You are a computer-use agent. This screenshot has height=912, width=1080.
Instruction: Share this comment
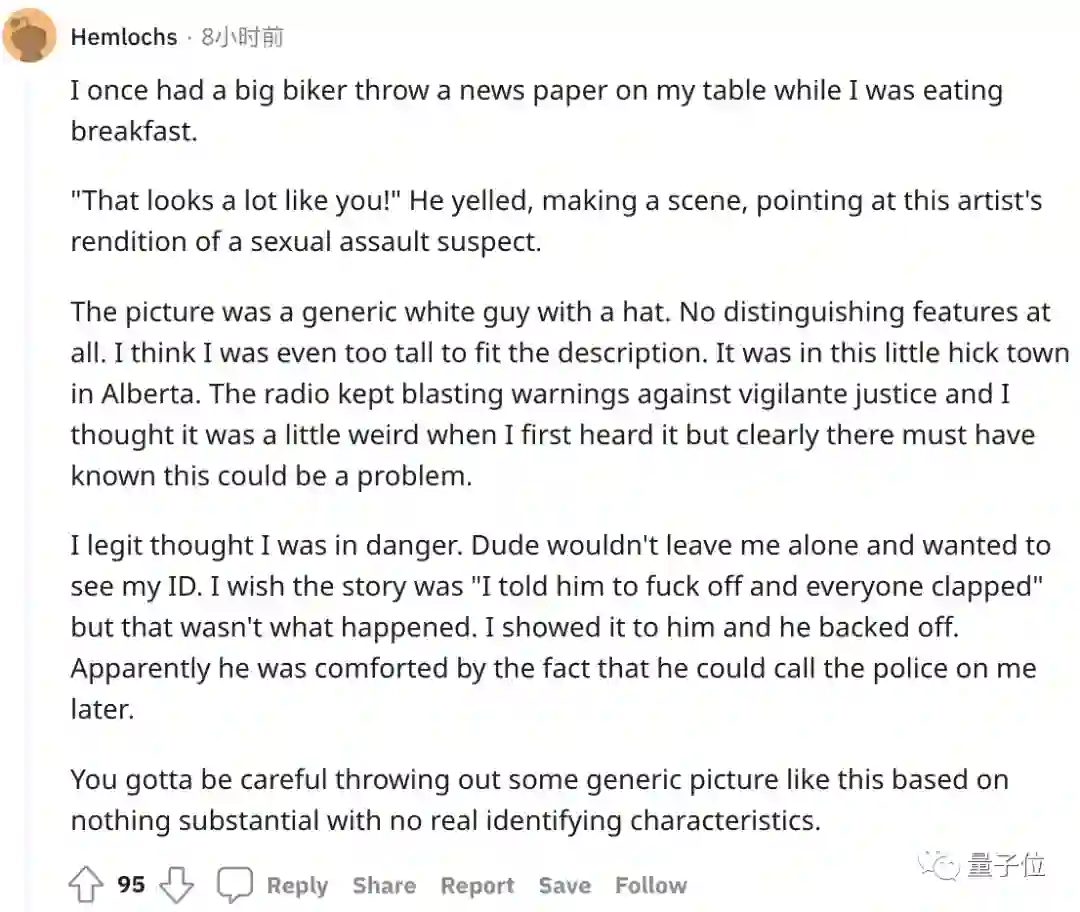384,886
